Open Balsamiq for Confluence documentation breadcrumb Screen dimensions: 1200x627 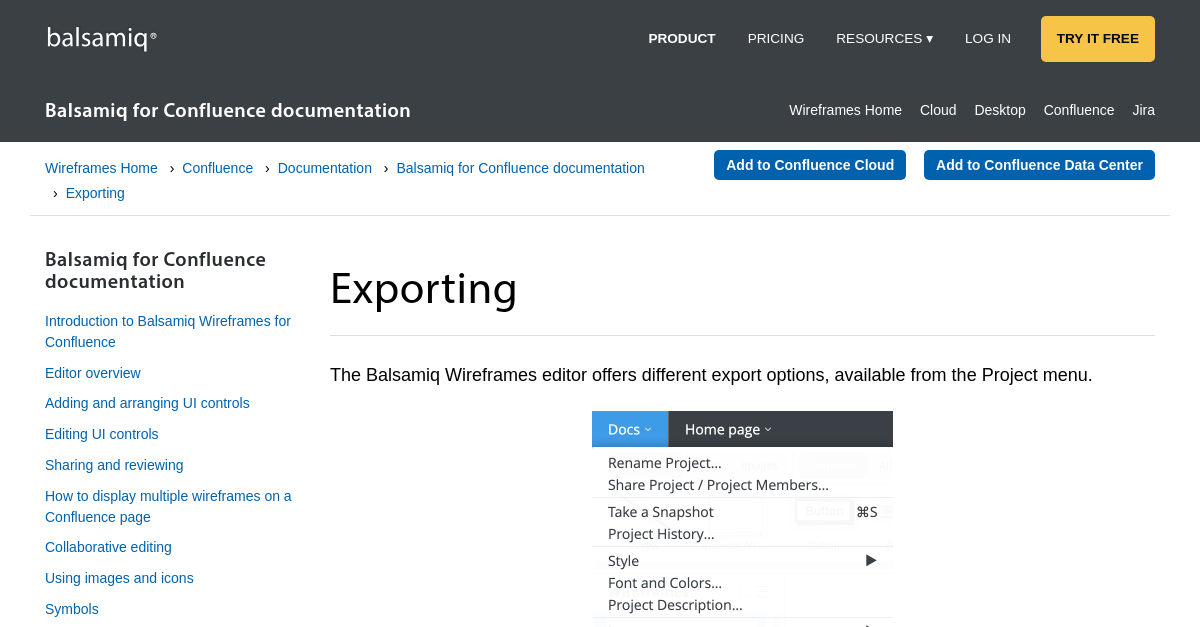tap(521, 168)
